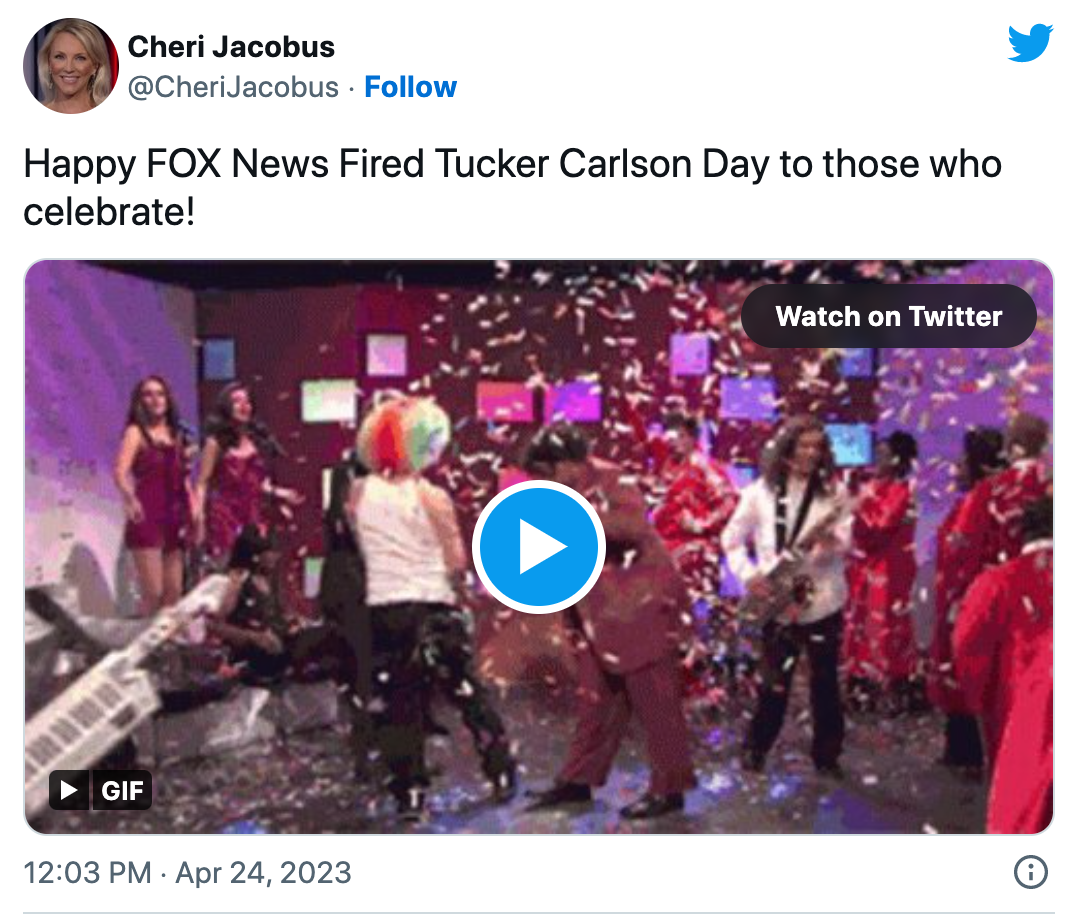Click the Cheri Jacobus display name

(231, 46)
